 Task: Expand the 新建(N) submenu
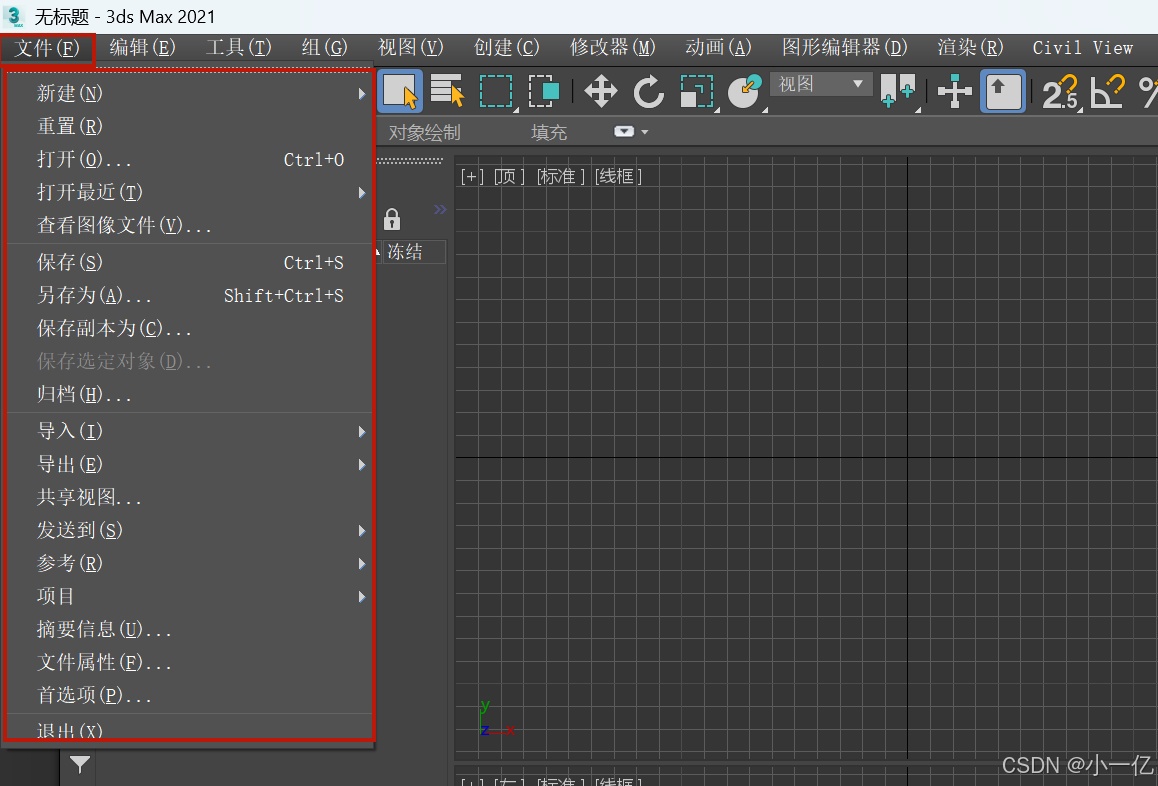click(x=189, y=94)
